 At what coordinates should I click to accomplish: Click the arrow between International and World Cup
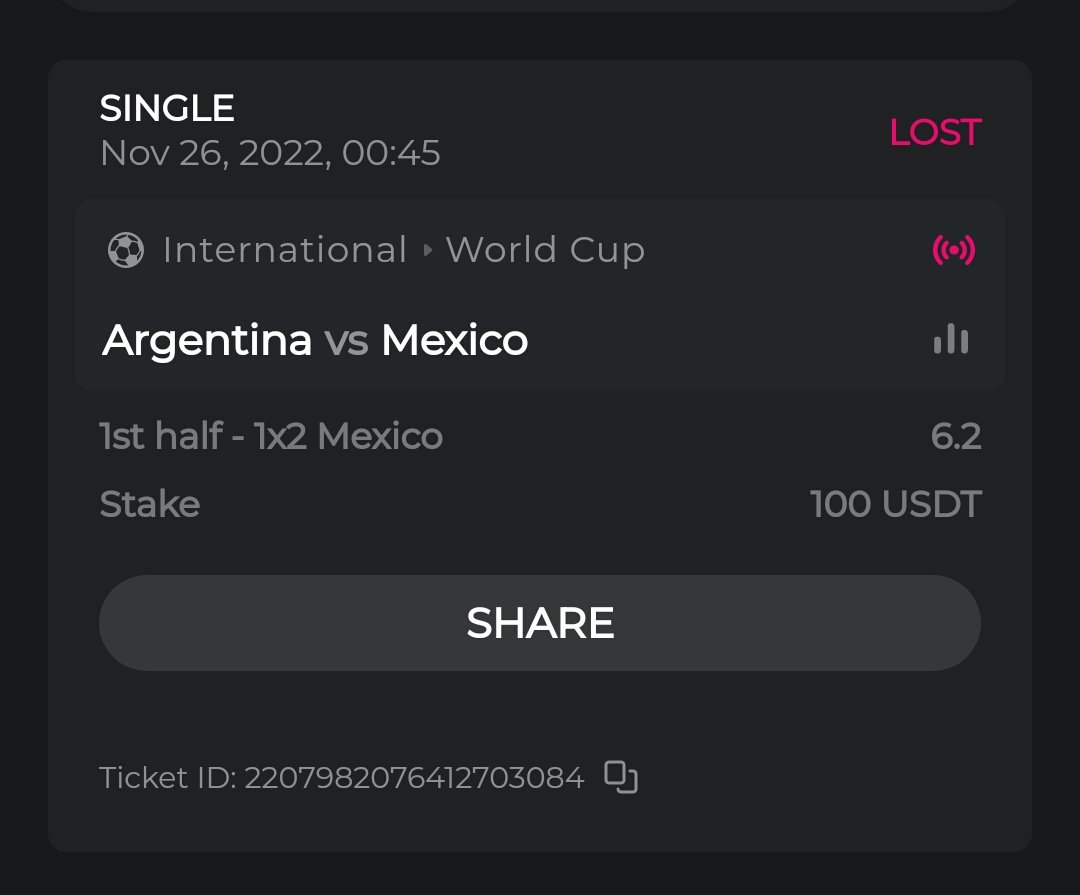(x=428, y=250)
